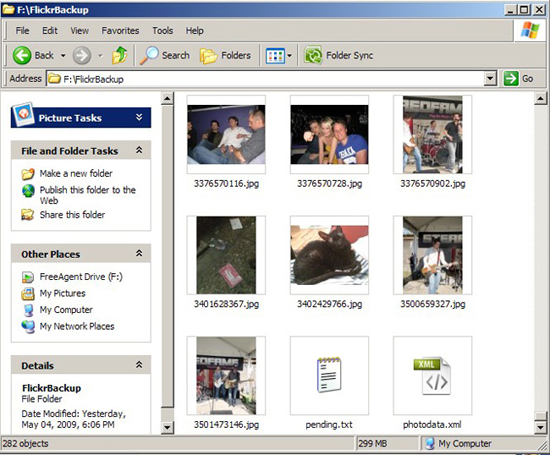Select the photodata.xml file icon
Image resolution: width=550 pixels, height=455 pixels.
pos(432,376)
